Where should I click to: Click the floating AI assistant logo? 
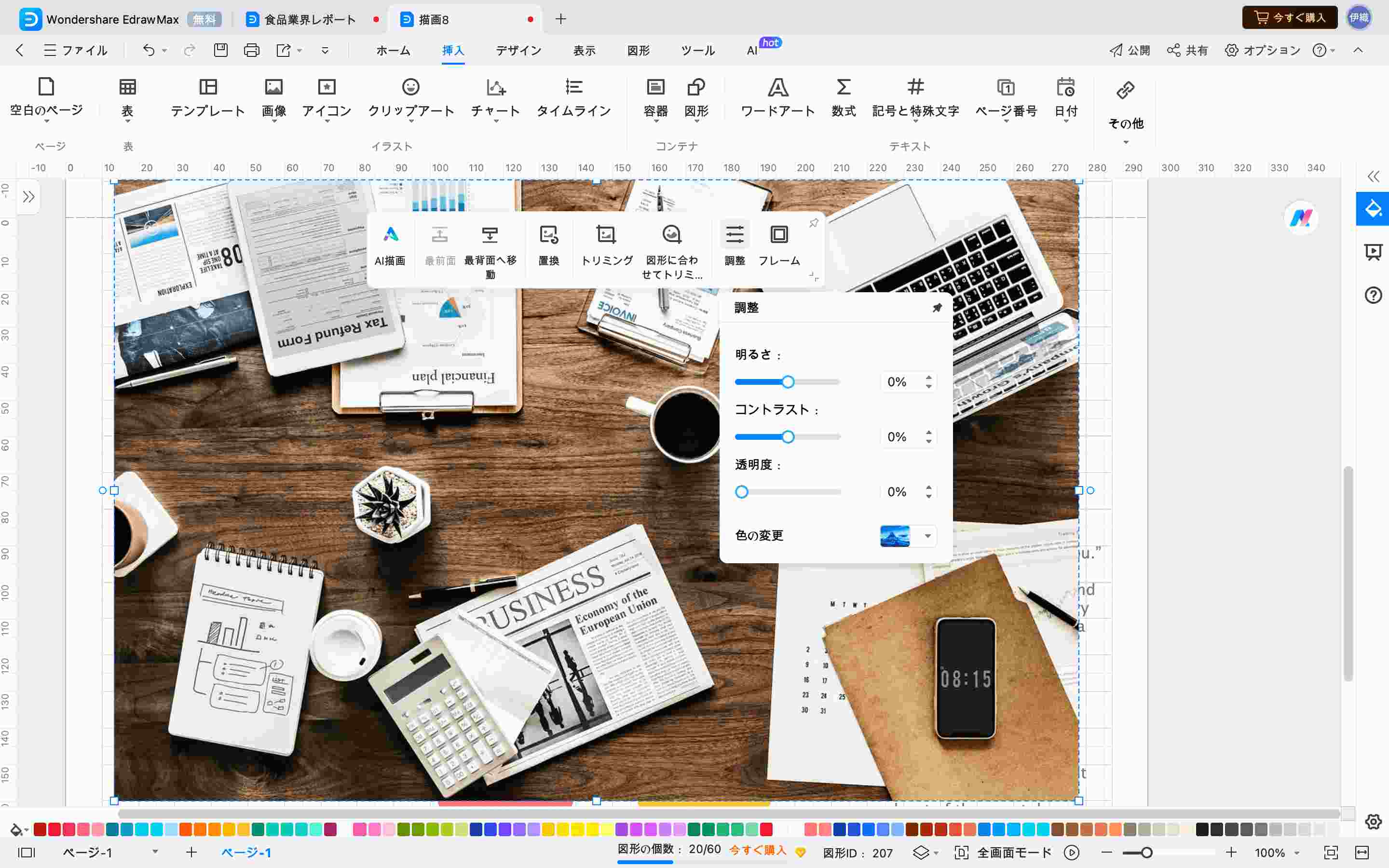1301,217
